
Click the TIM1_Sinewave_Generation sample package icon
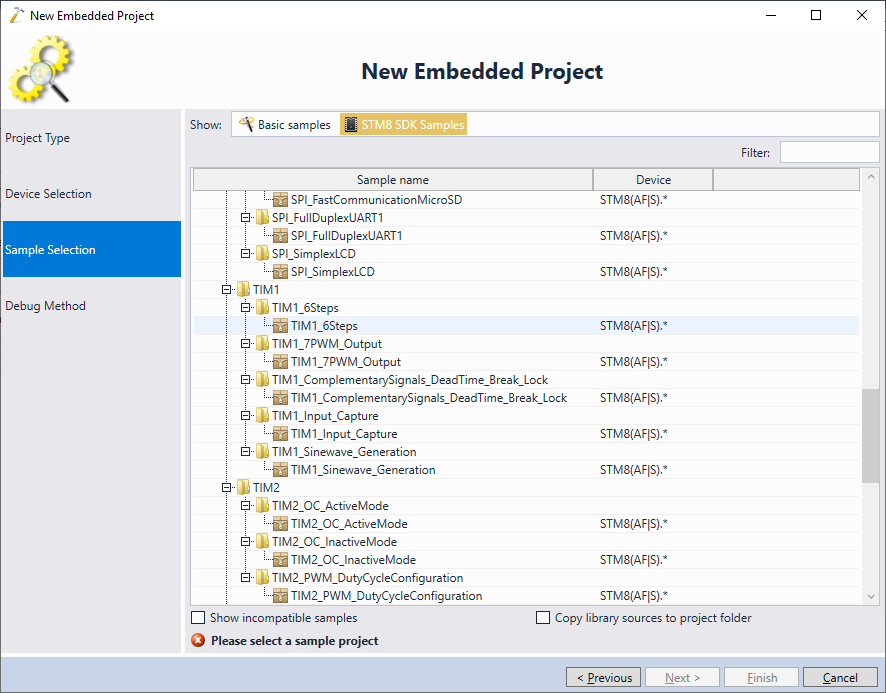pos(280,470)
